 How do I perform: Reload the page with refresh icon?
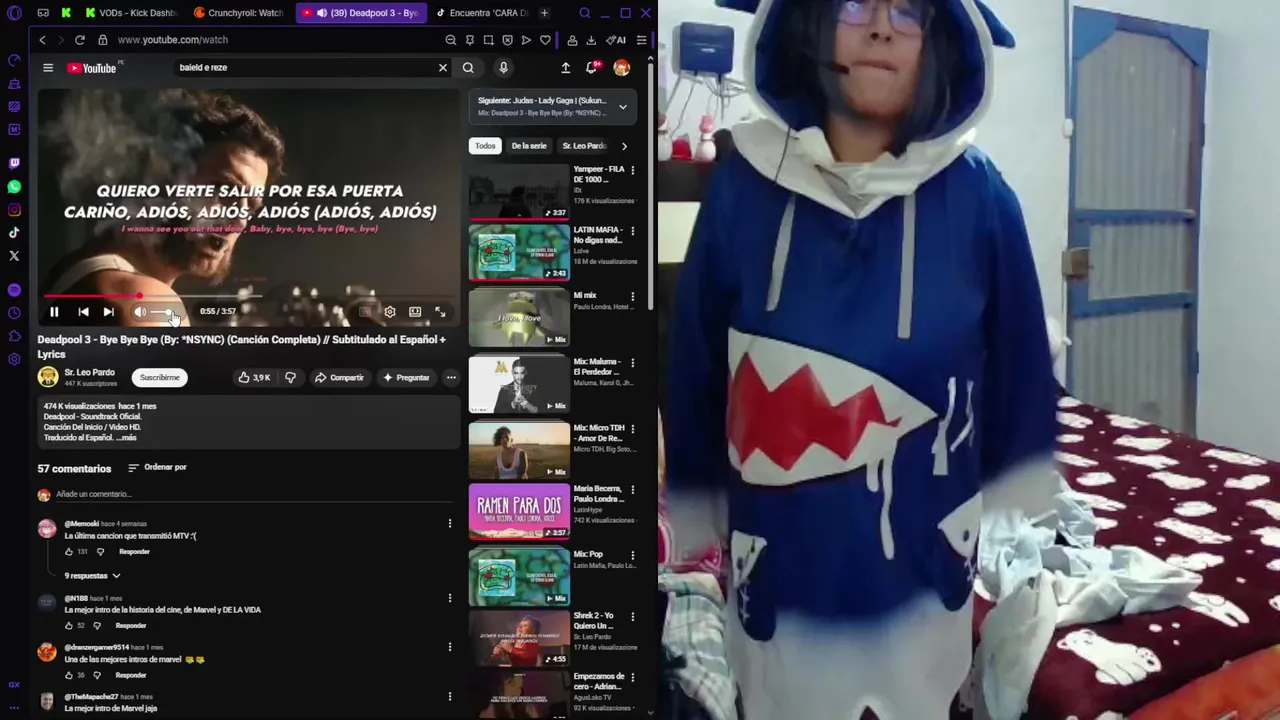[80, 40]
